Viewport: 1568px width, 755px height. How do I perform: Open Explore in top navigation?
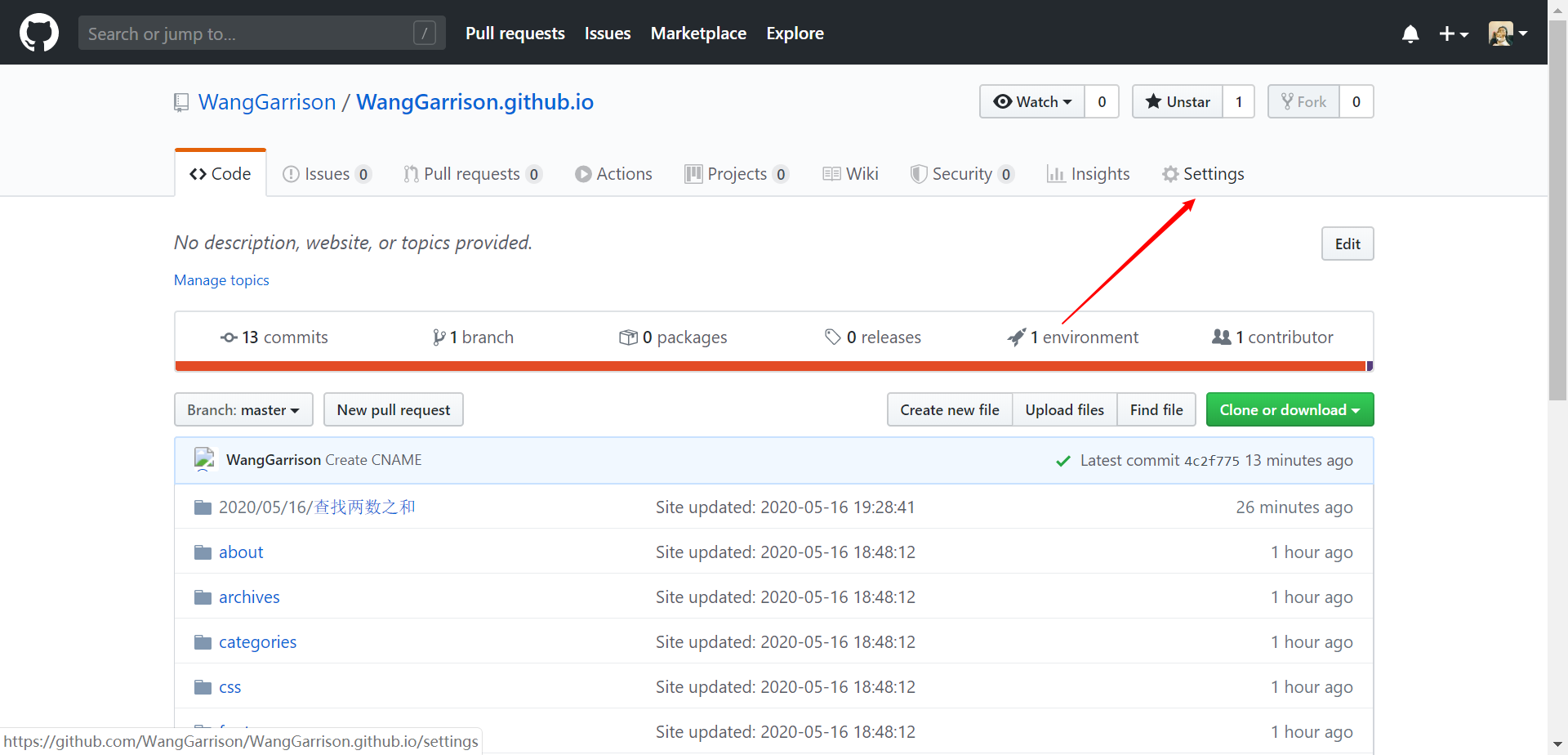tap(795, 34)
